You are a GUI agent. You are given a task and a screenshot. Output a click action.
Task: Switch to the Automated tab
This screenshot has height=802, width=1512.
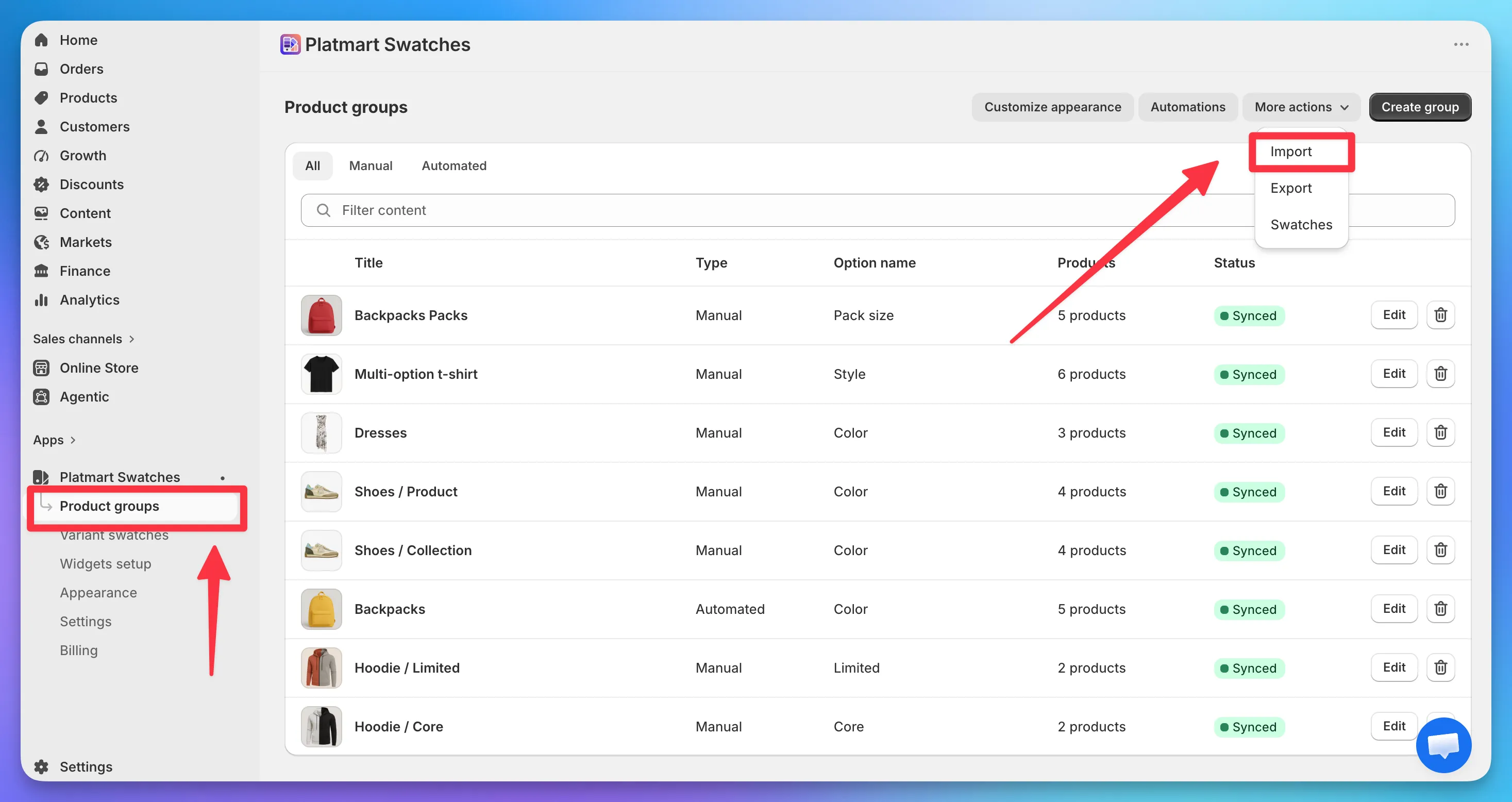(x=453, y=165)
